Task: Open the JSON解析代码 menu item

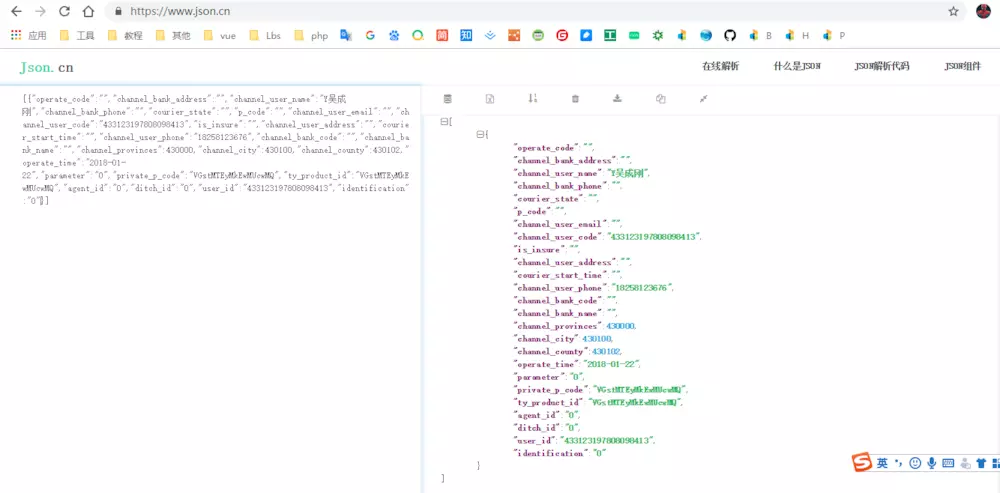Action: pyautogui.click(x=881, y=66)
